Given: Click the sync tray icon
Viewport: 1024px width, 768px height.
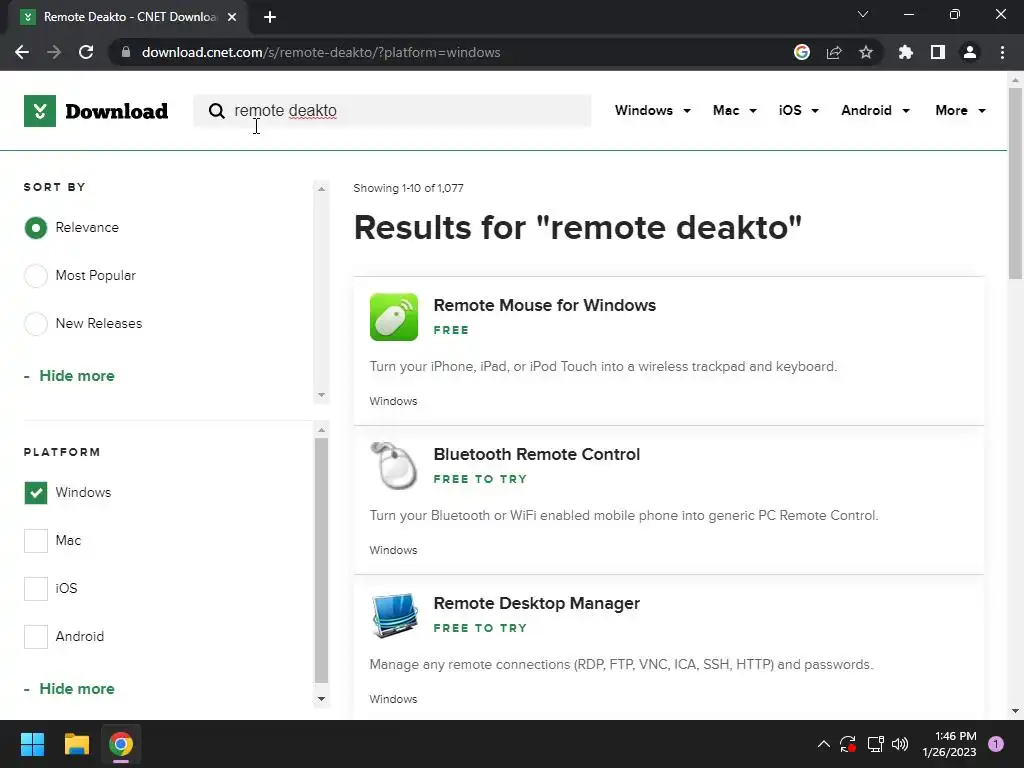Looking at the screenshot, I should pos(848,744).
